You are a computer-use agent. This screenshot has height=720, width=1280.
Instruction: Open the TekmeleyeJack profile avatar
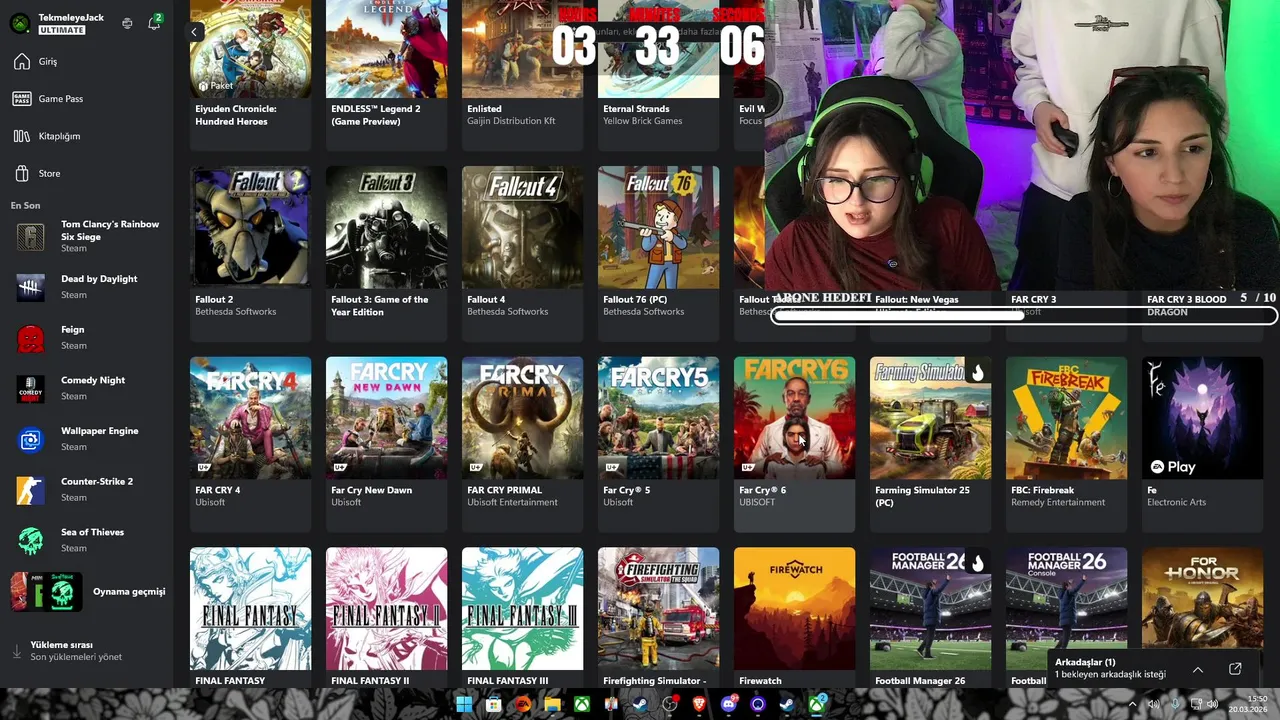(19, 23)
